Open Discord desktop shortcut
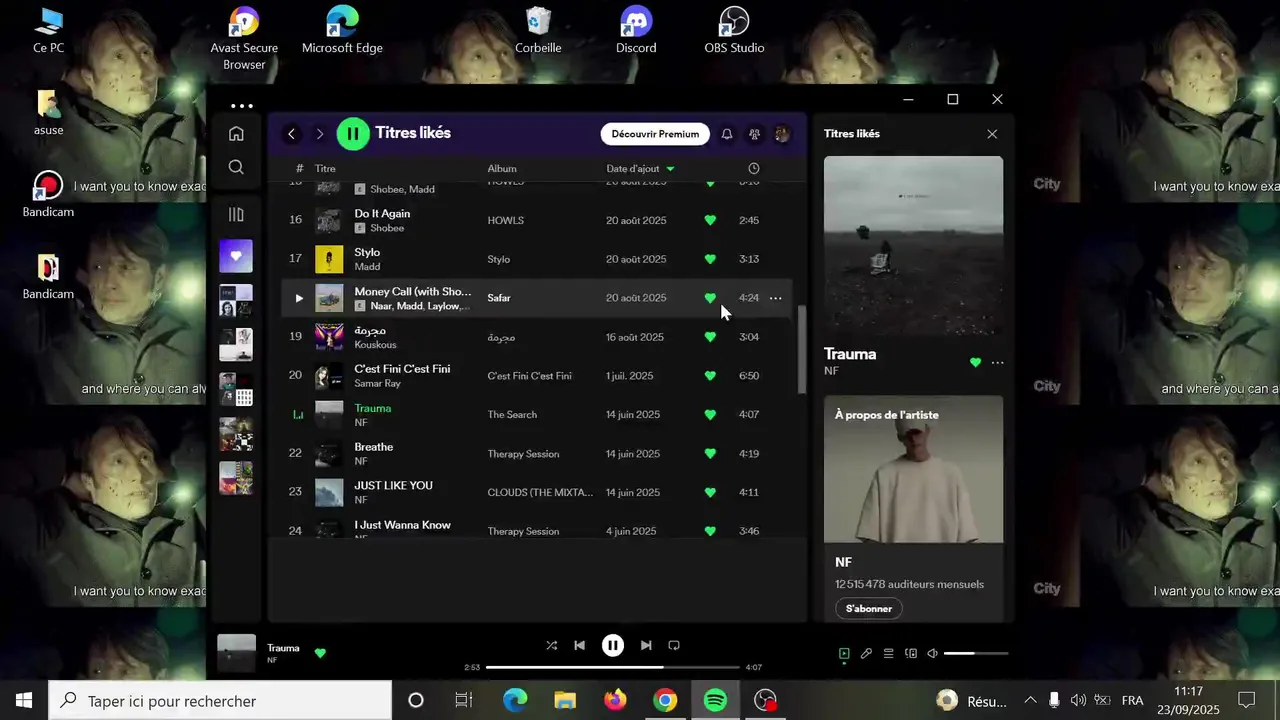Screen dimensions: 1280x720 636,31
